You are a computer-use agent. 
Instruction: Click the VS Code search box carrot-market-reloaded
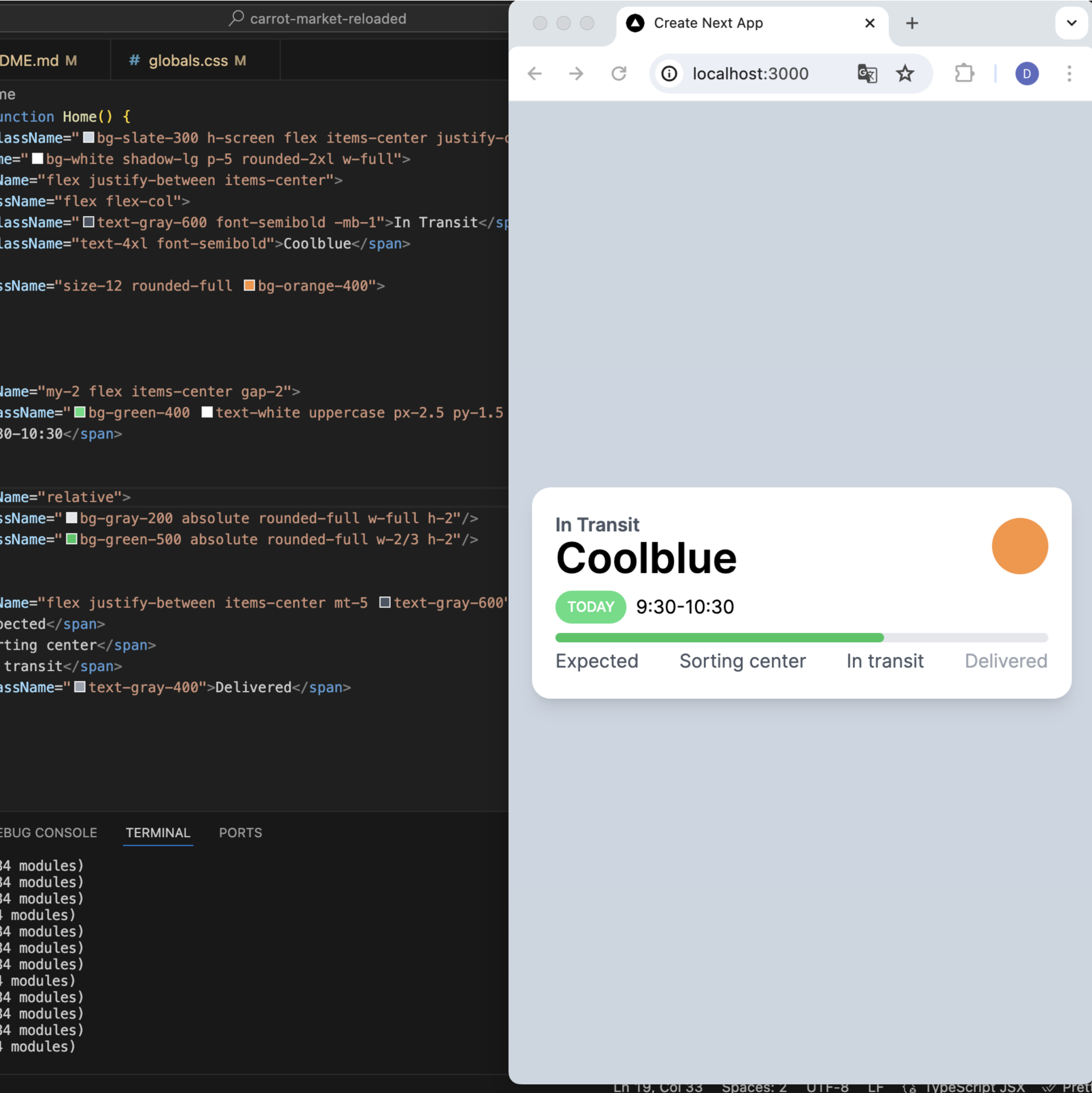(317, 19)
